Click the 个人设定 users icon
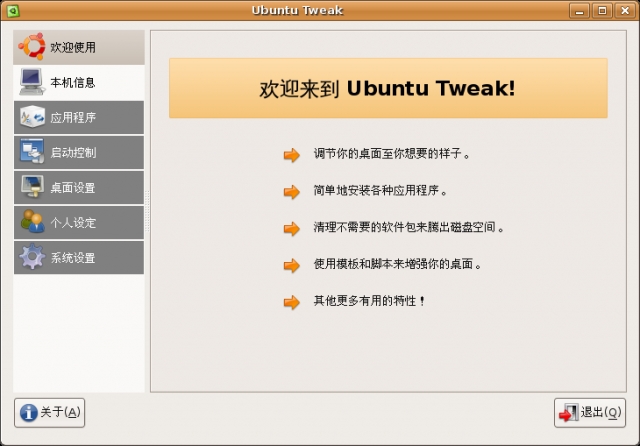 pos(32,222)
